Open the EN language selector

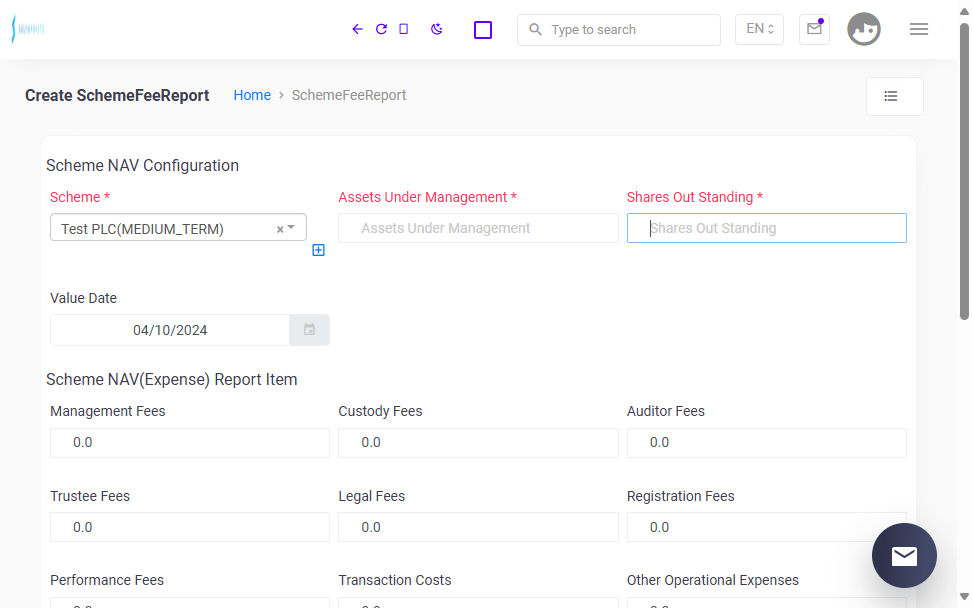click(759, 29)
